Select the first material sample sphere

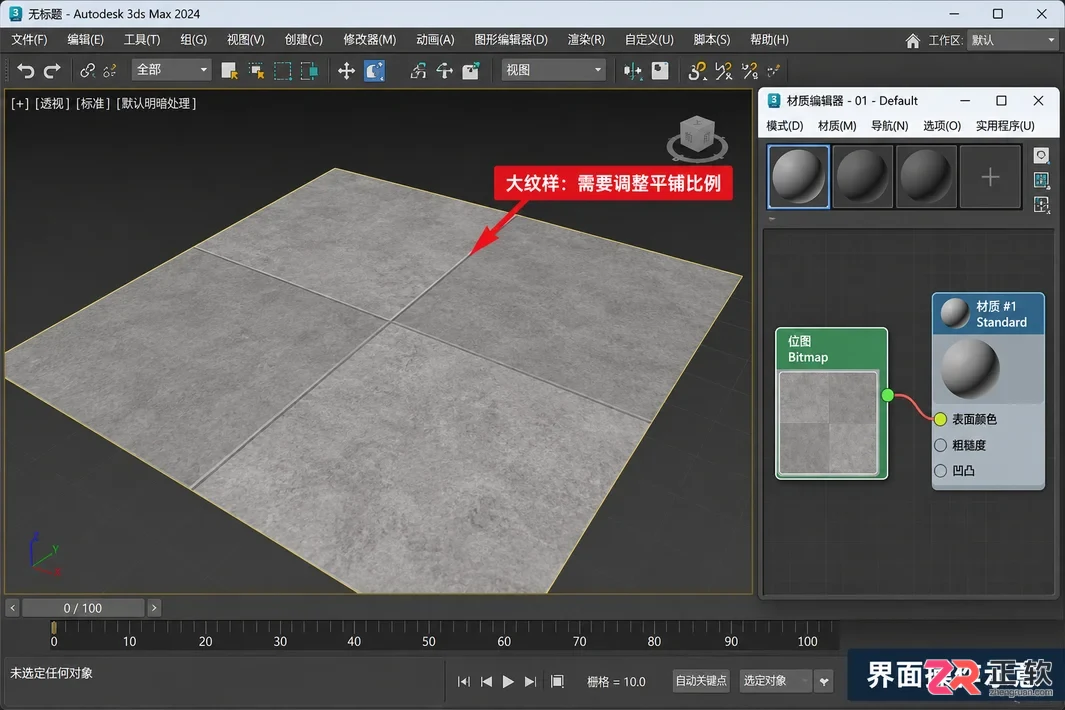(x=798, y=177)
